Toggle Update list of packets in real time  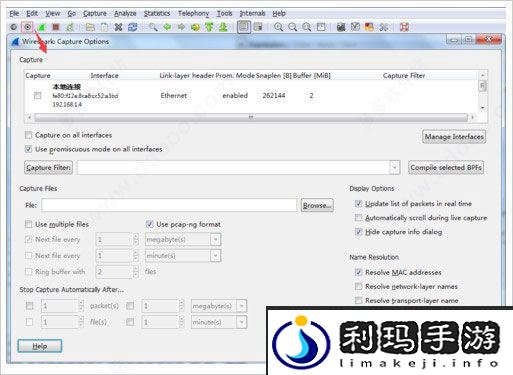tap(358, 204)
